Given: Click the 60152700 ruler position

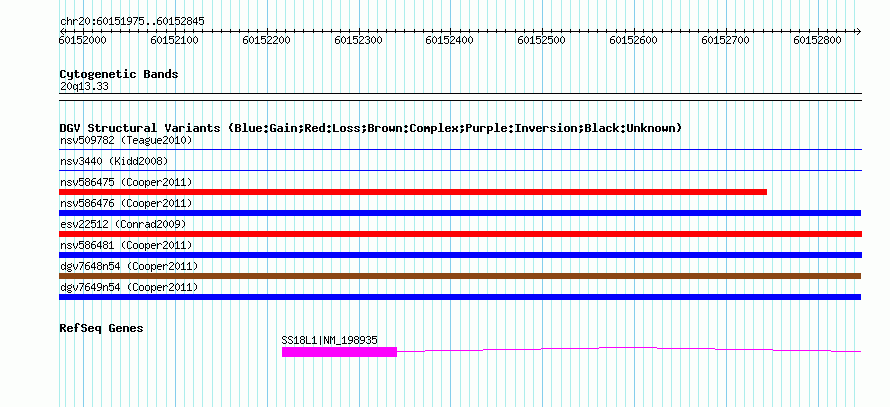Looking at the screenshot, I should click(x=725, y=40).
